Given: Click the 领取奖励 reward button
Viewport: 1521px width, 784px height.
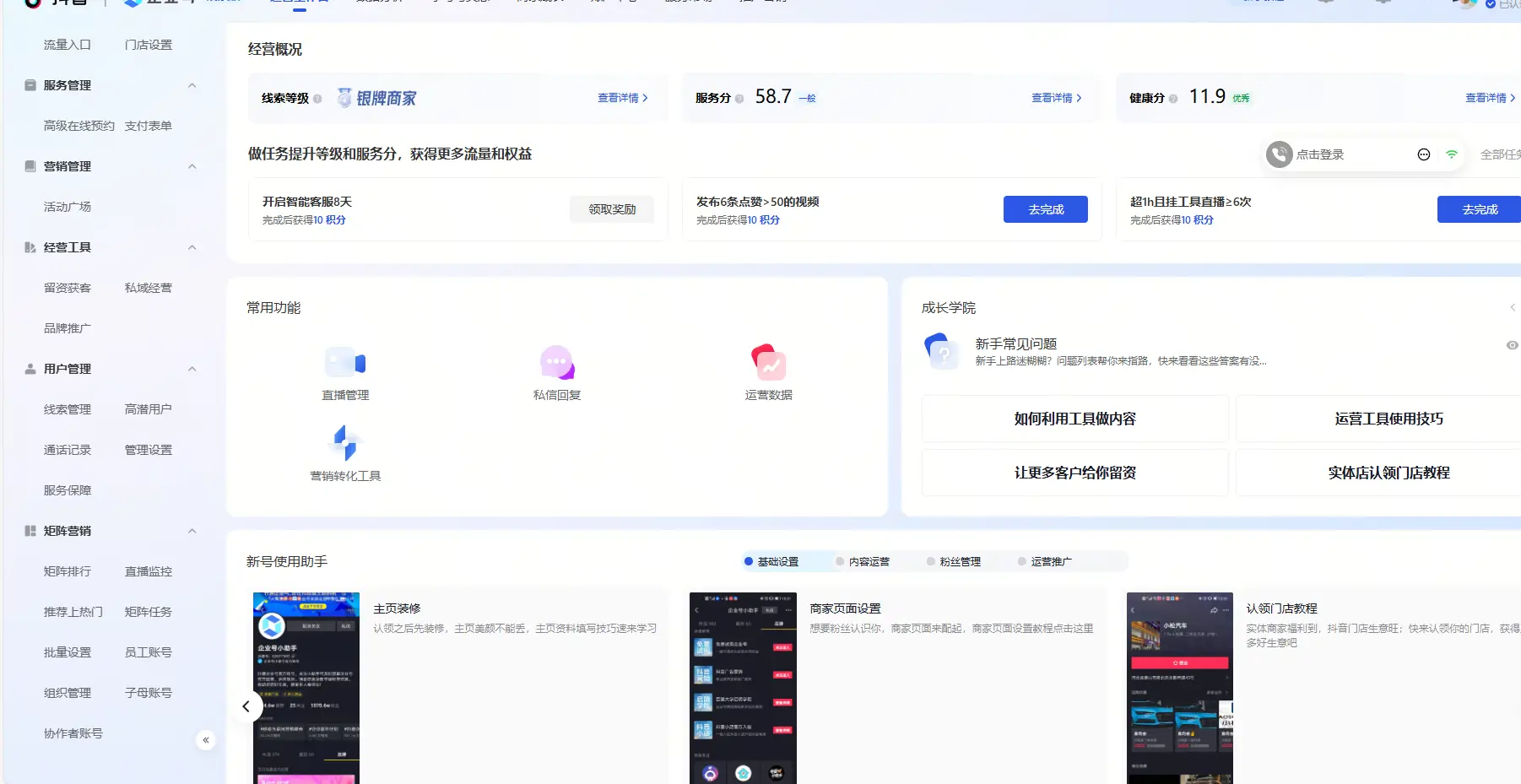Looking at the screenshot, I should pos(611,208).
